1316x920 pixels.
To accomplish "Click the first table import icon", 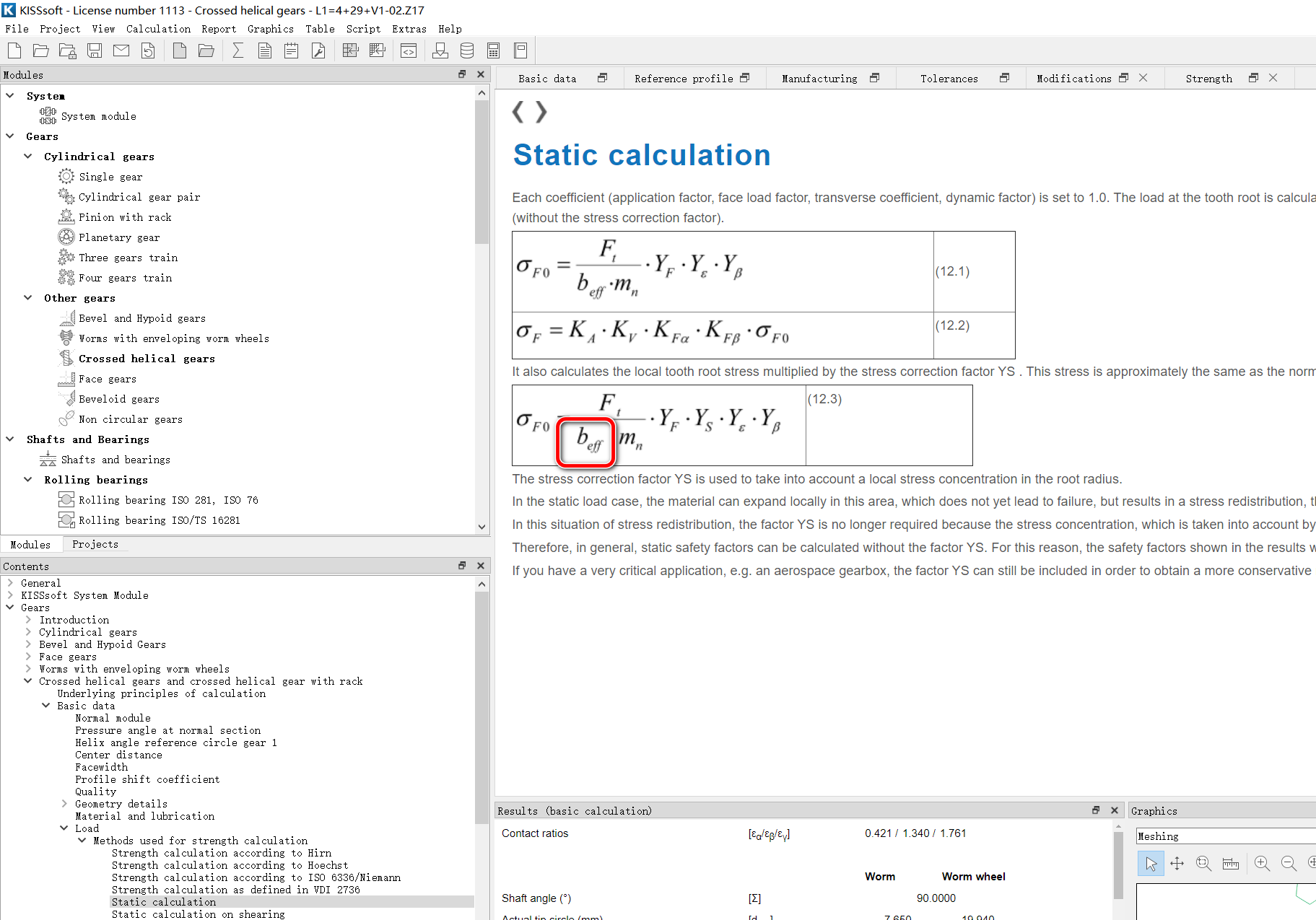I will (350, 51).
